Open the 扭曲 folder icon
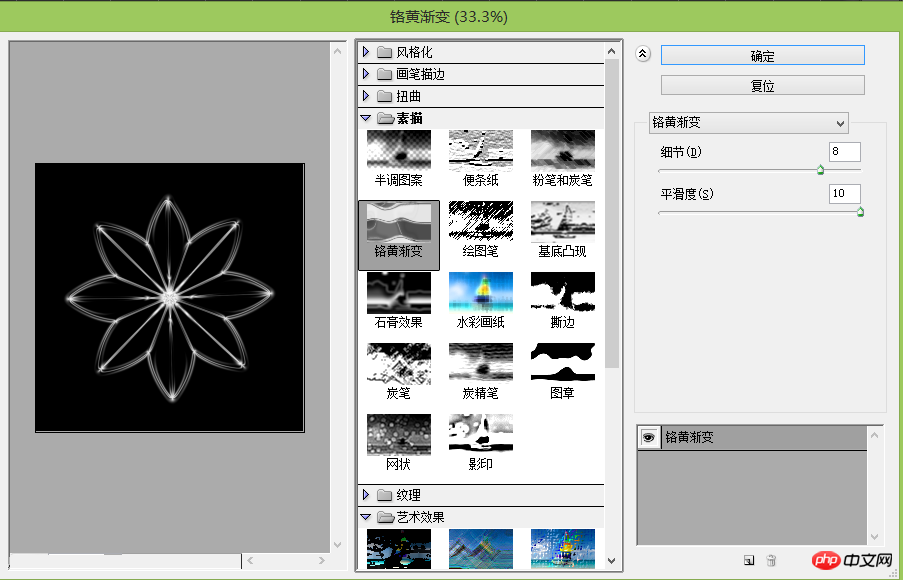903x580 pixels. point(385,96)
